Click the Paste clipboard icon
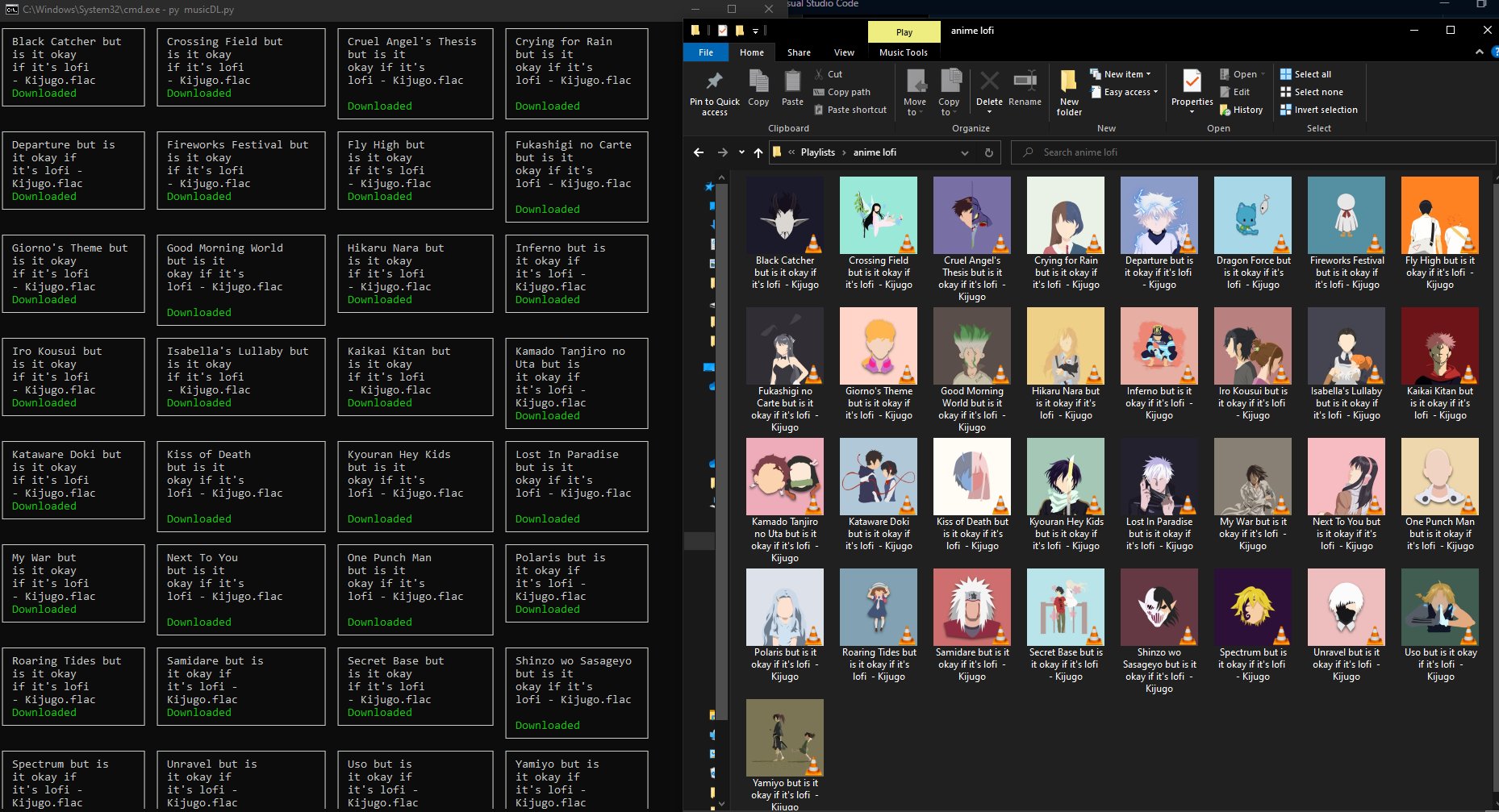Image resolution: width=1499 pixels, height=812 pixels. coord(792,82)
